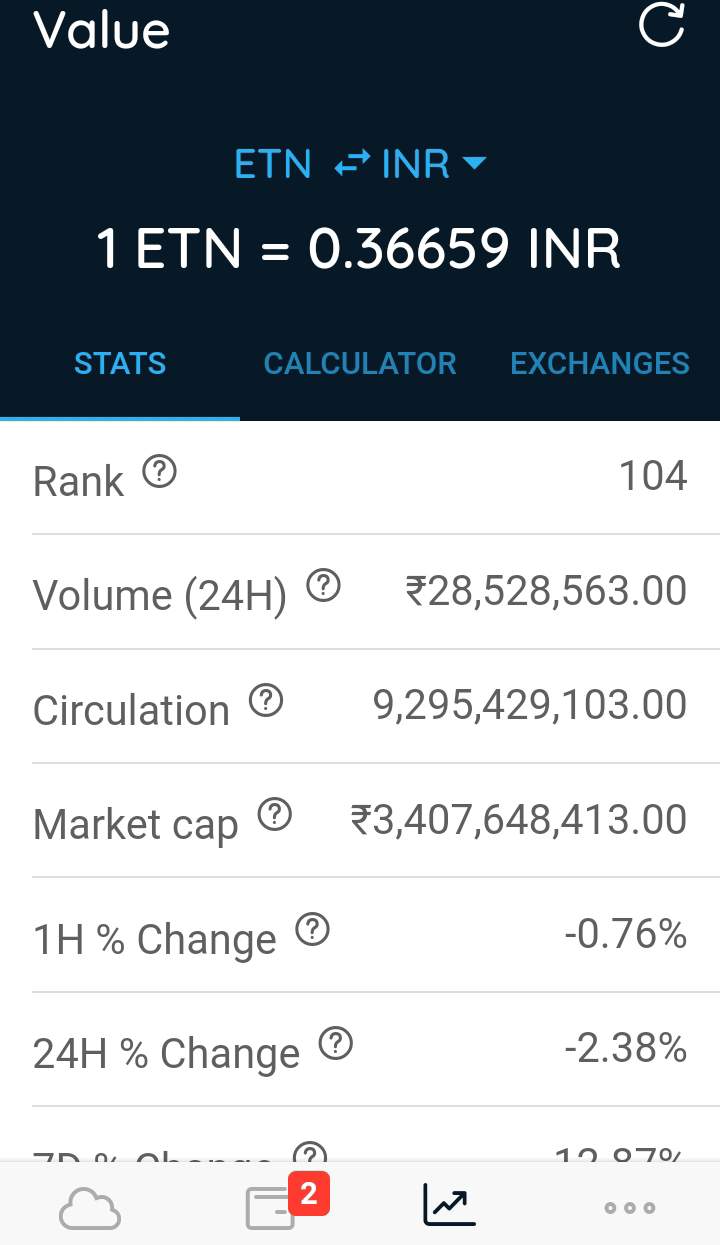Switch to the CALCULATOR tab
Screen dimensions: 720x1245
pyautogui.click(x=360, y=363)
